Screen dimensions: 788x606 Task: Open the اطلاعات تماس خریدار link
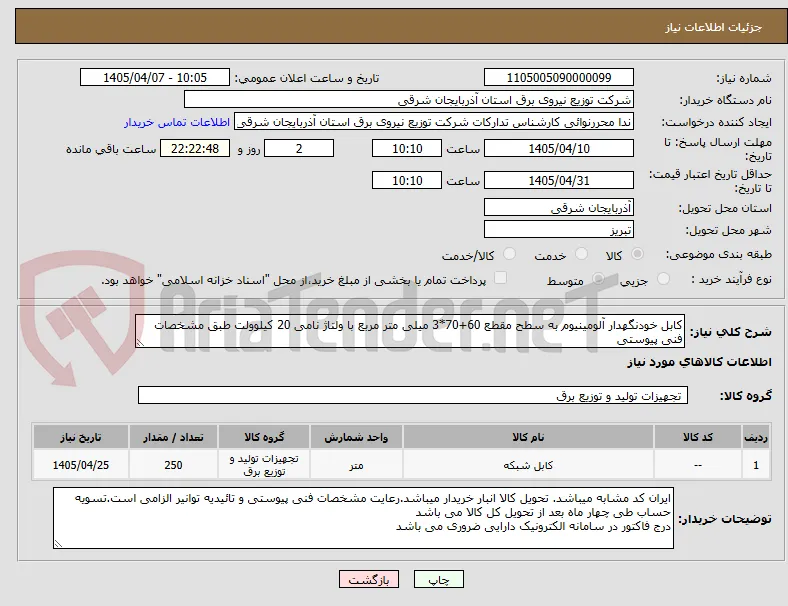(177, 122)
